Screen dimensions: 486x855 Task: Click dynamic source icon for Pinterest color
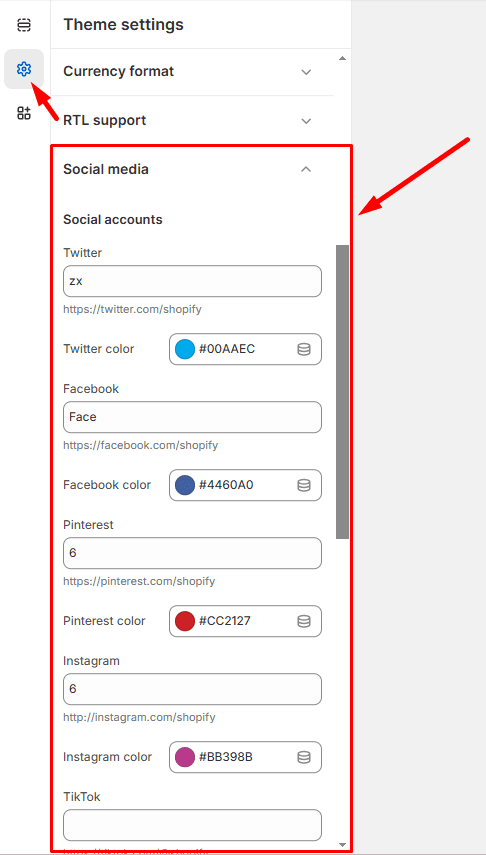(x=304, y=621)
